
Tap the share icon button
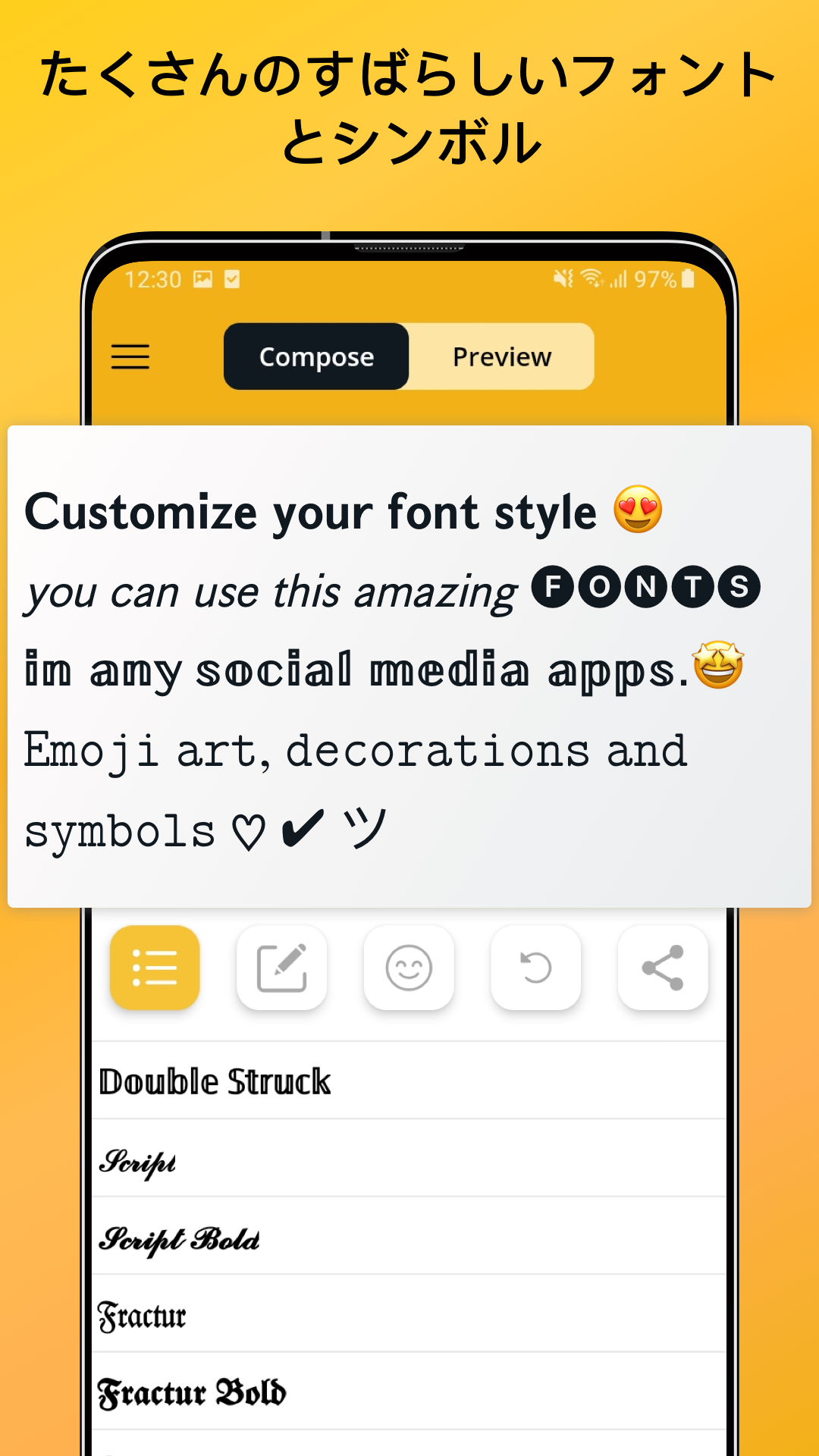[663, 968]
